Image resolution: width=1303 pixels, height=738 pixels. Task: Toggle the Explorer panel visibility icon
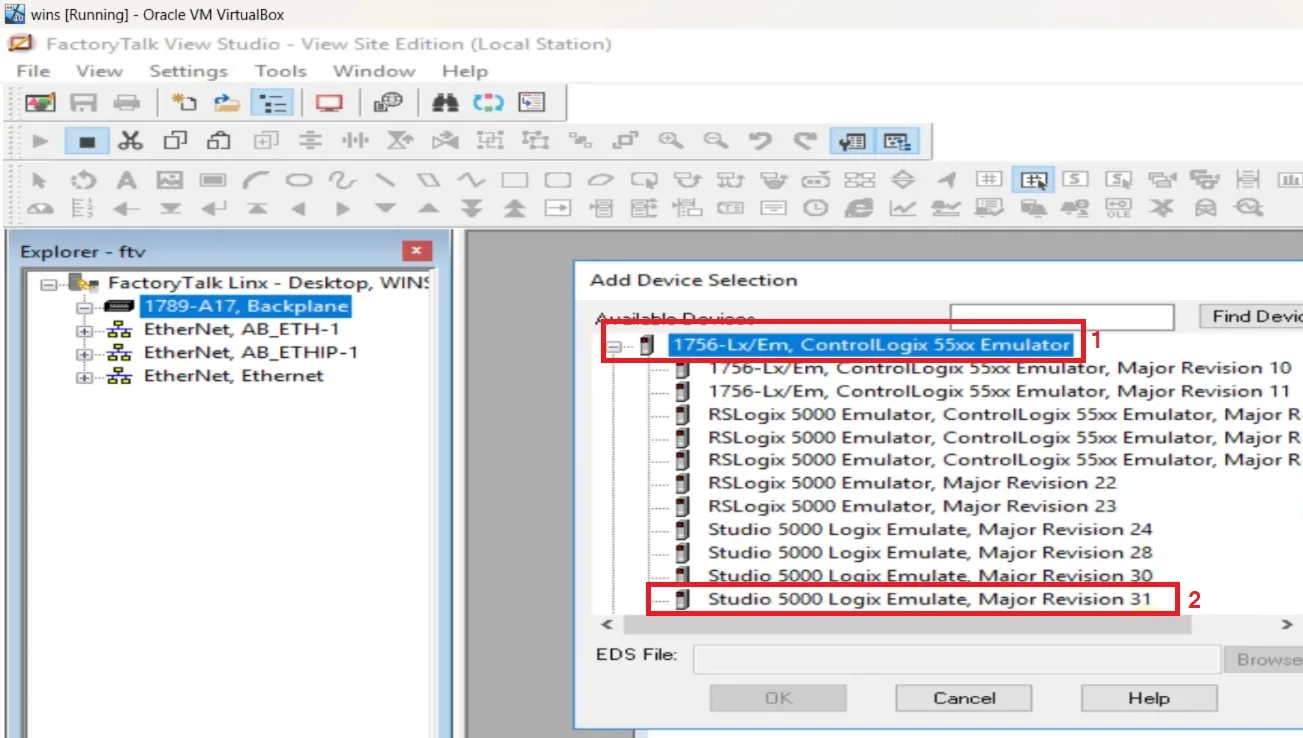[272, 101]
